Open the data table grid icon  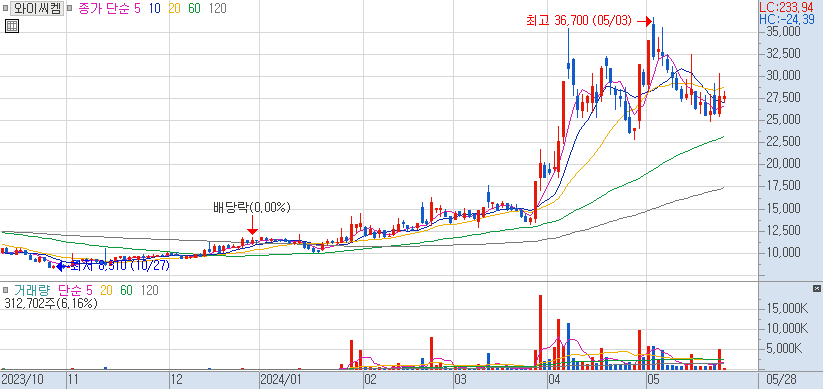pyautogui.click(x=12, y=26)
